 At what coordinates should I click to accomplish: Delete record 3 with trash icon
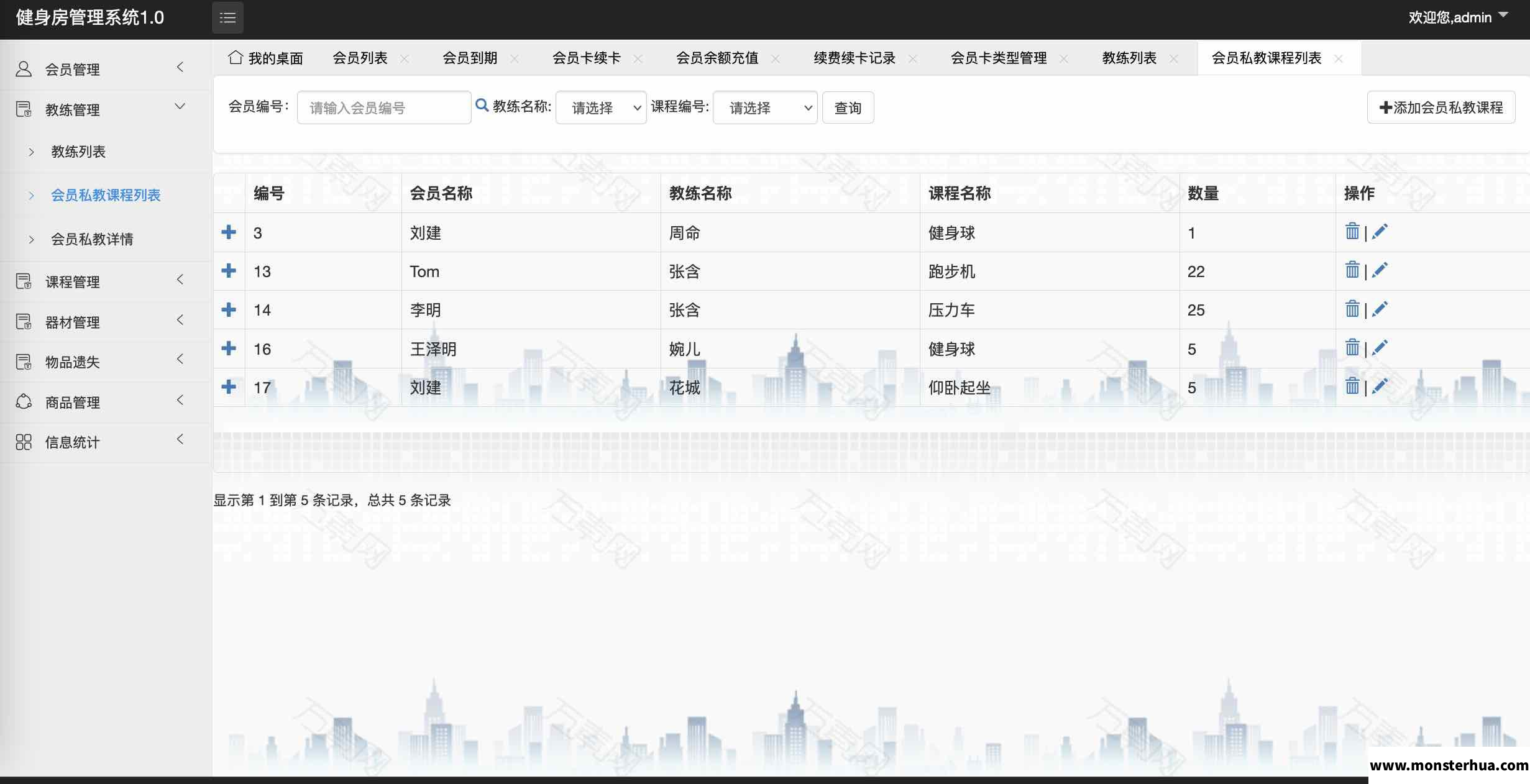1352,231
